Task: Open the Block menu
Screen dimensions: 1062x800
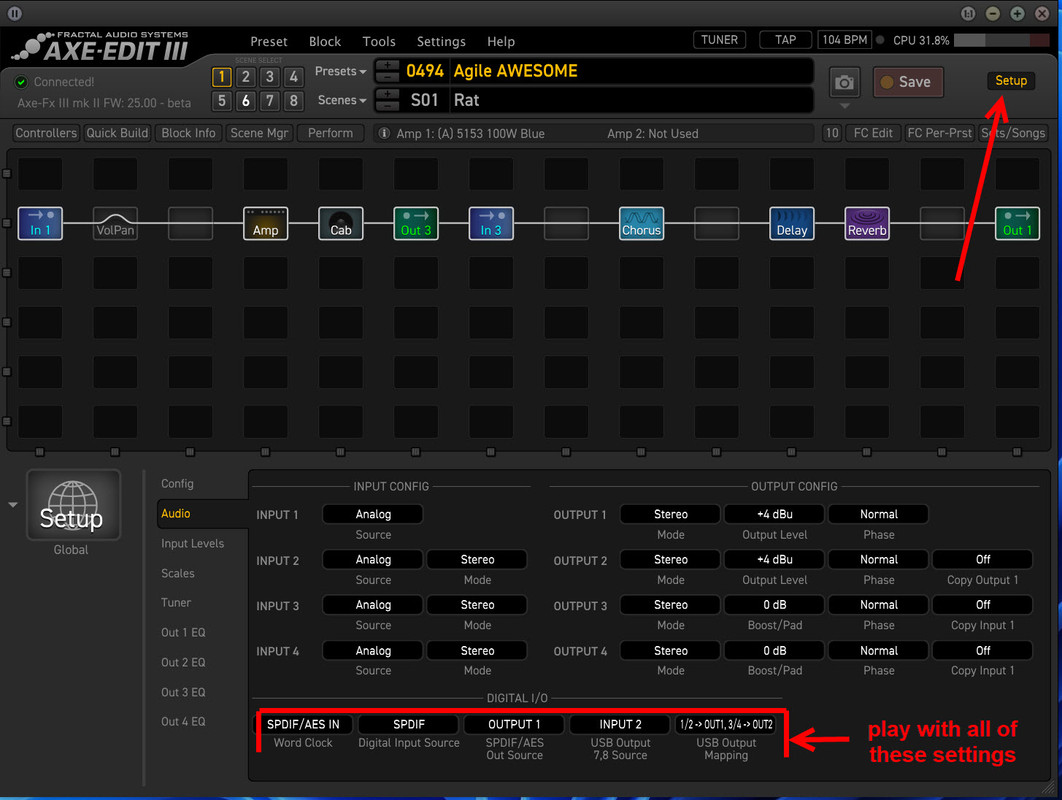Action: click(x=325, y=41)
